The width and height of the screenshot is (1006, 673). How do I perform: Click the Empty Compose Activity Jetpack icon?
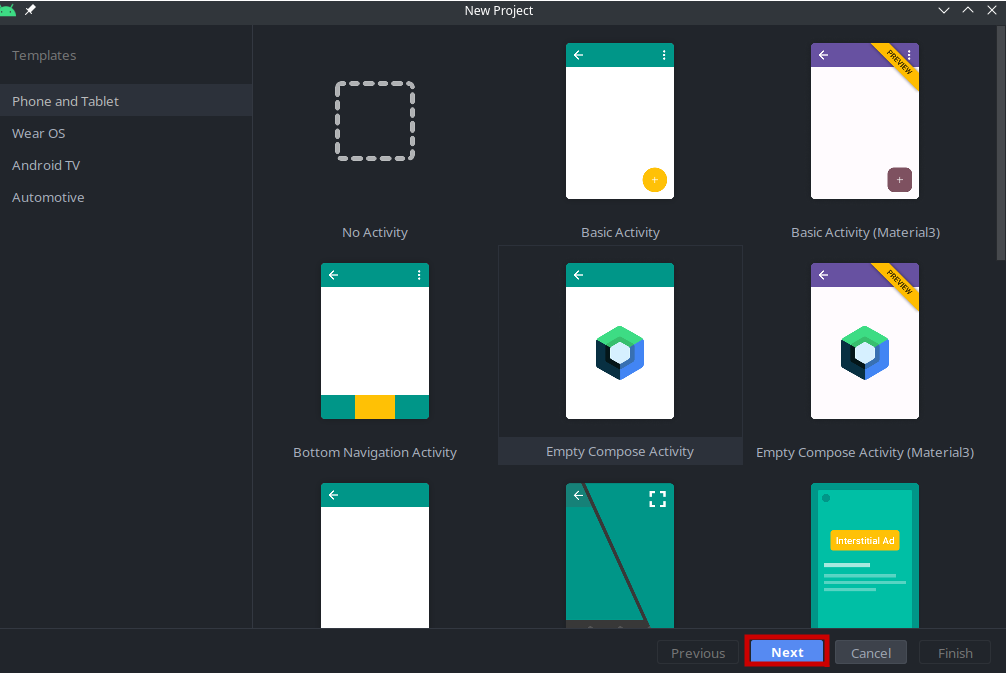620,353
